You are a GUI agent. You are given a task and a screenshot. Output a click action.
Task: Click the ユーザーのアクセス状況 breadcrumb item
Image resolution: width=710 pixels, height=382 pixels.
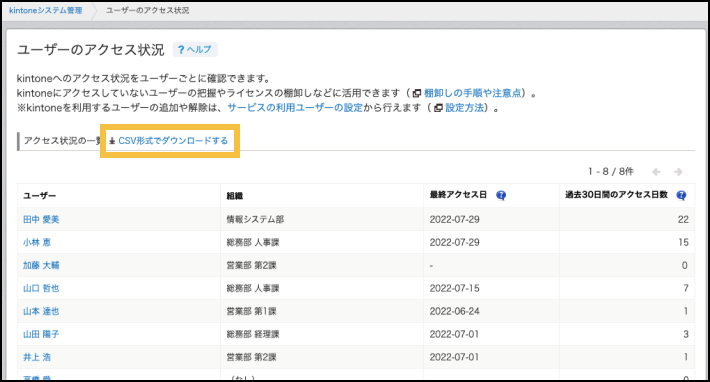click(147, 10)
